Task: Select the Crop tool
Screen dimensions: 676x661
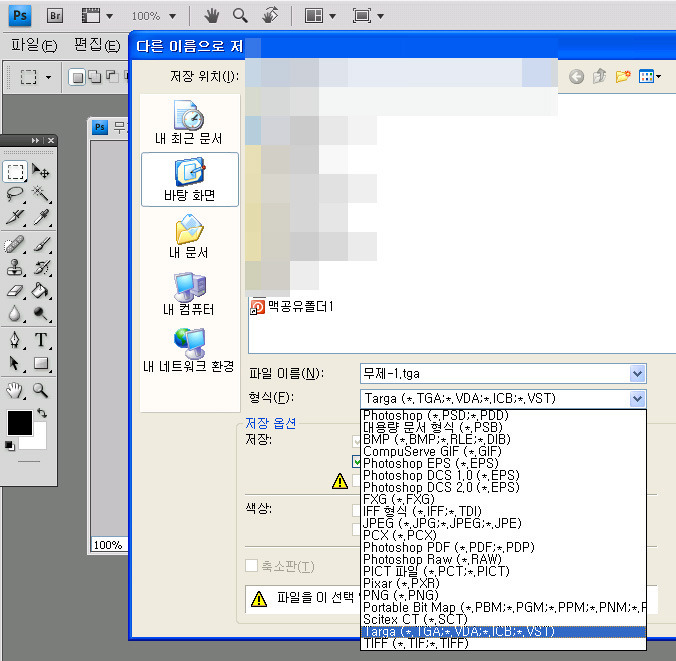Action: [16, 217]
